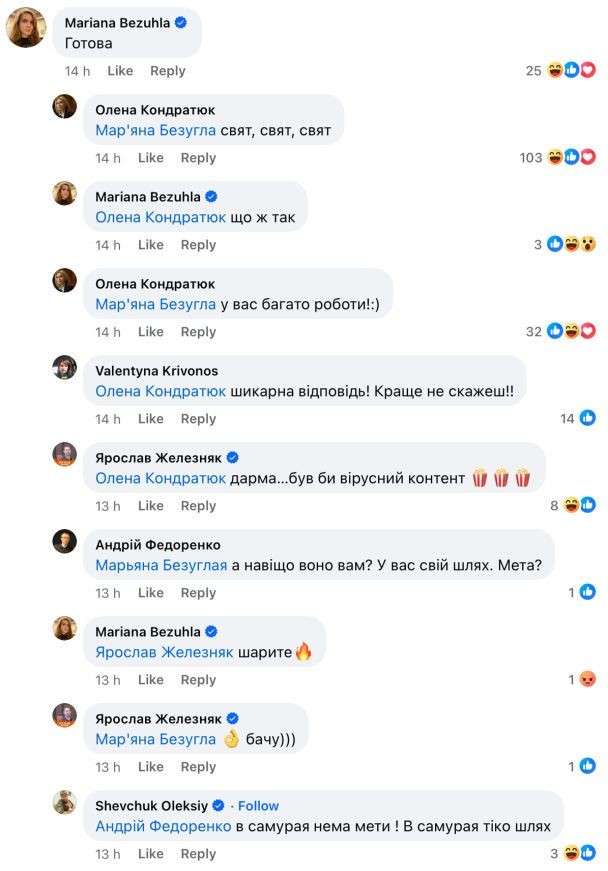Open reactions on the 'що ж так' reply
Image resolution: width=608 pixels, height=871 pixels.
point(565,244)
